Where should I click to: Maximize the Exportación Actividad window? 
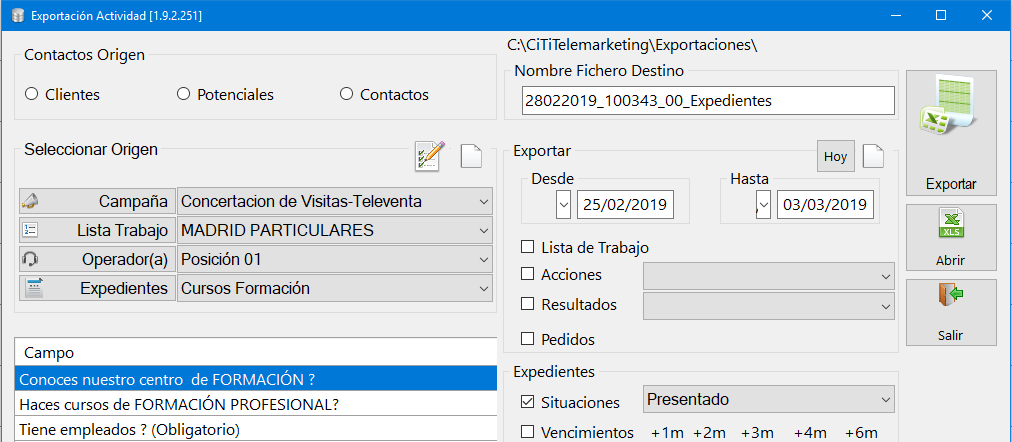pos(941,15)
